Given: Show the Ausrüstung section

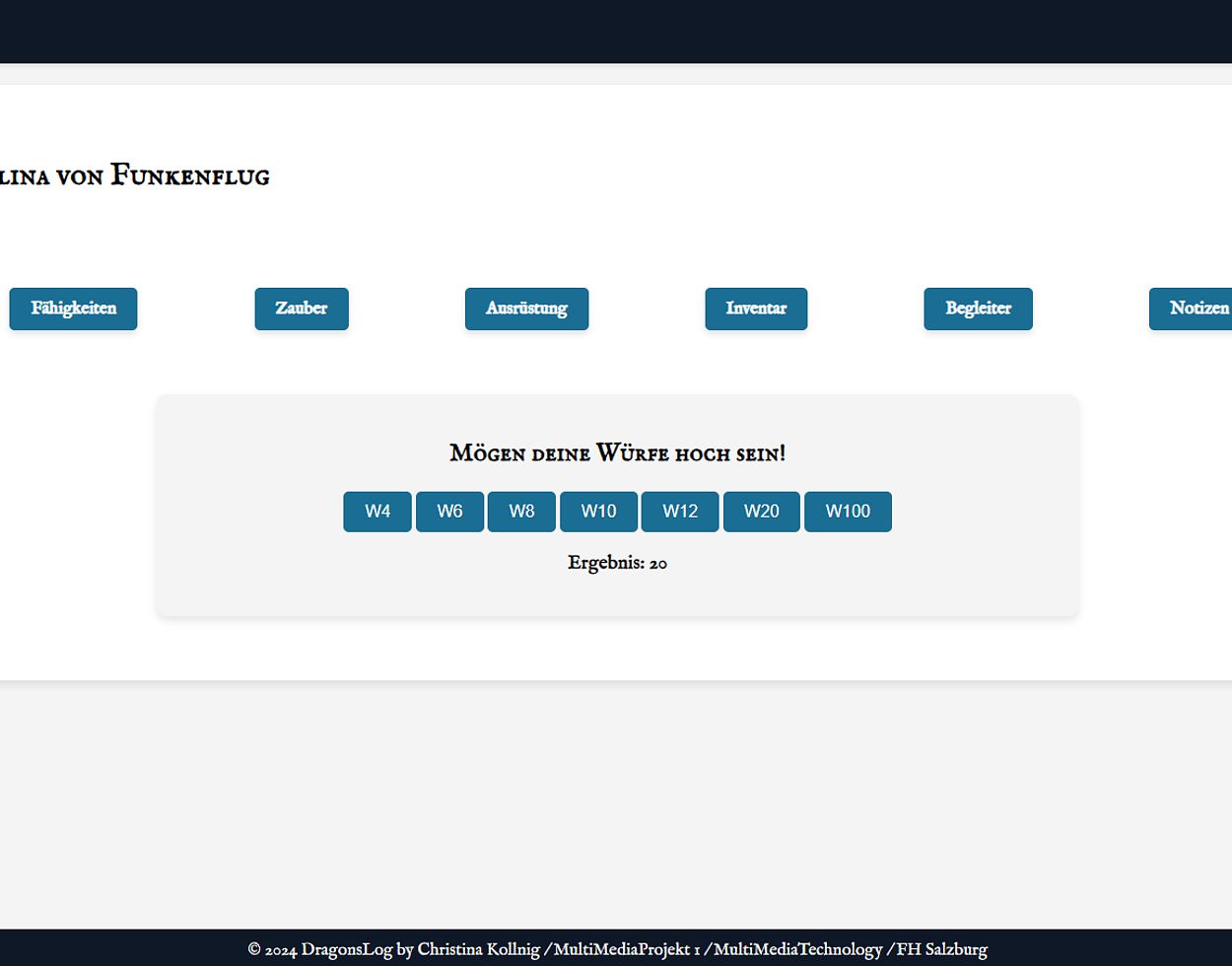Looking at the screenshot, I should (x=526, y=309).
